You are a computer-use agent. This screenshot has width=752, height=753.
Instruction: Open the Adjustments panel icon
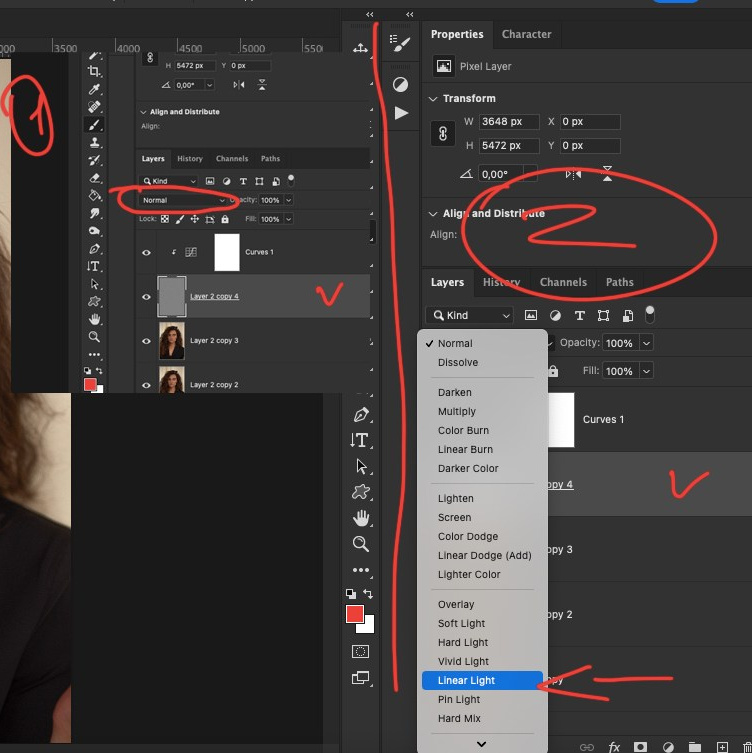400,85
